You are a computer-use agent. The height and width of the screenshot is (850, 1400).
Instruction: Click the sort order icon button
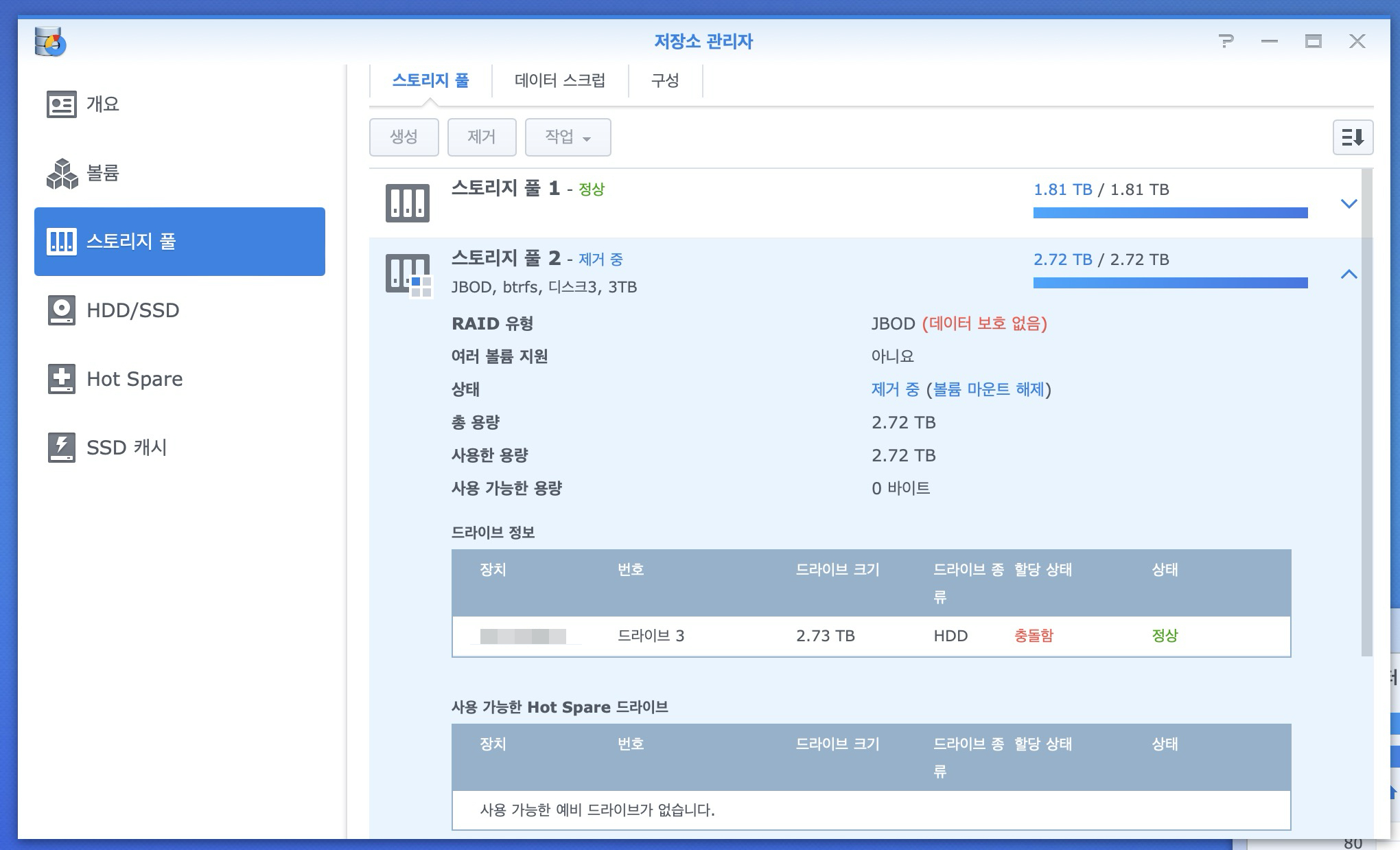(x=1352, y=137)
